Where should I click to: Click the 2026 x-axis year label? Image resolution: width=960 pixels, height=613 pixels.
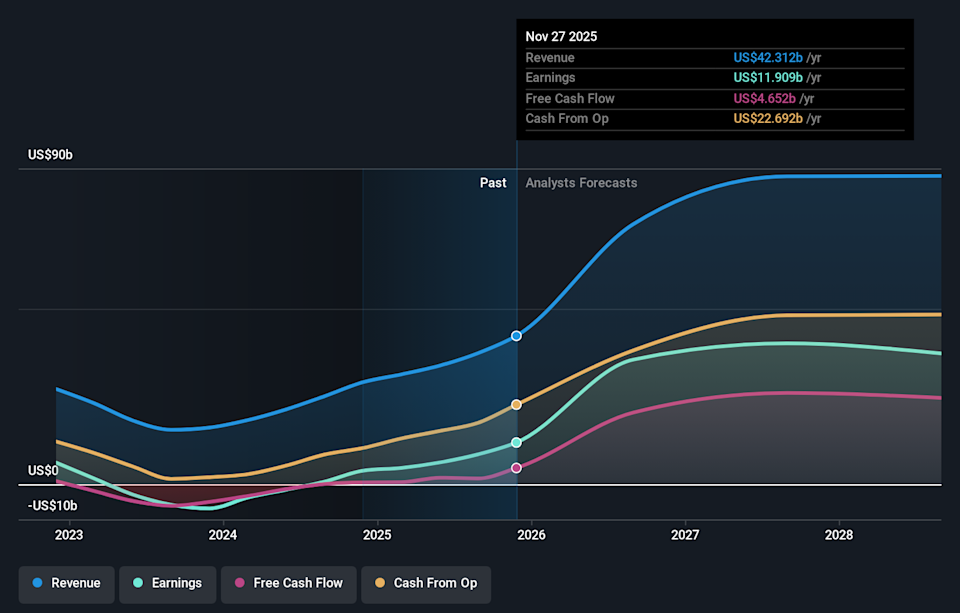pyautogui.click(x=531, y=535)
